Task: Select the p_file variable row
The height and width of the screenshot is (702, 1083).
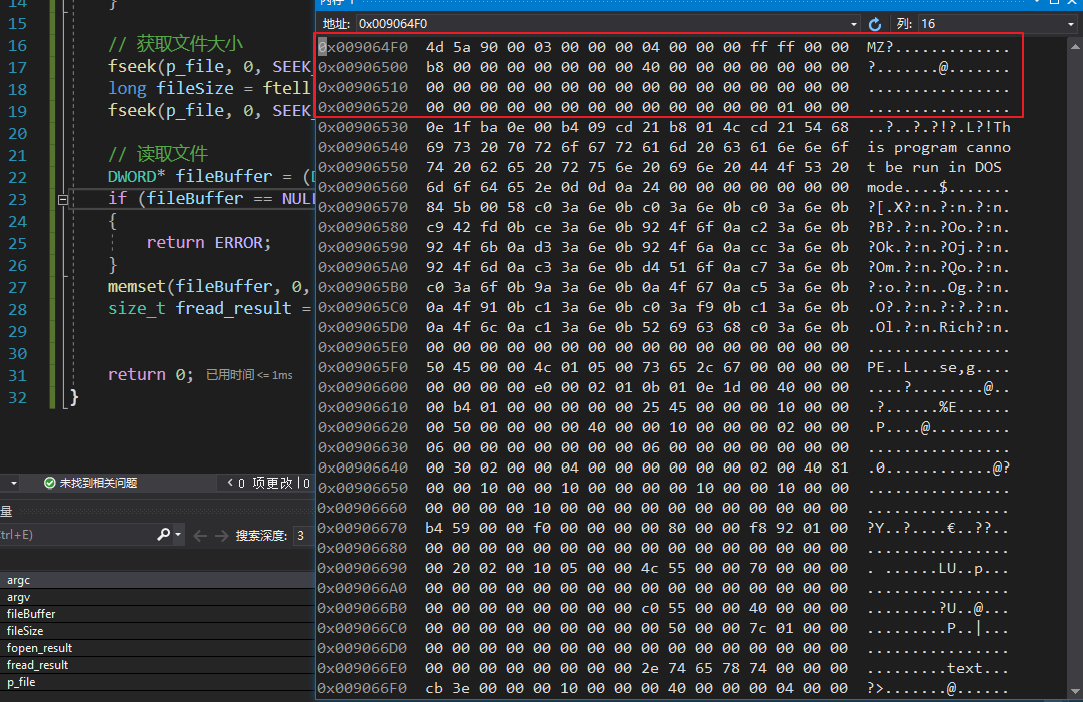Action: (x=20, y=682)
